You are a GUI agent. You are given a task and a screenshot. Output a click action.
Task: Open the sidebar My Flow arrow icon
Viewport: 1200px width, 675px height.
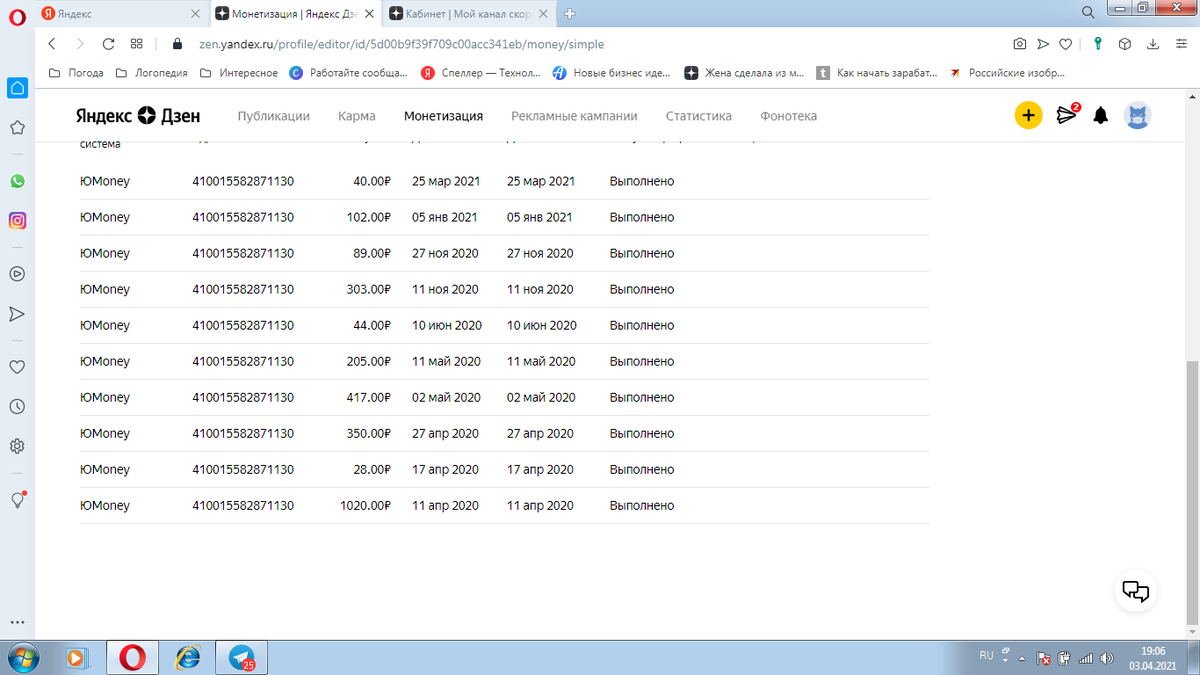[x=17, y=313]
